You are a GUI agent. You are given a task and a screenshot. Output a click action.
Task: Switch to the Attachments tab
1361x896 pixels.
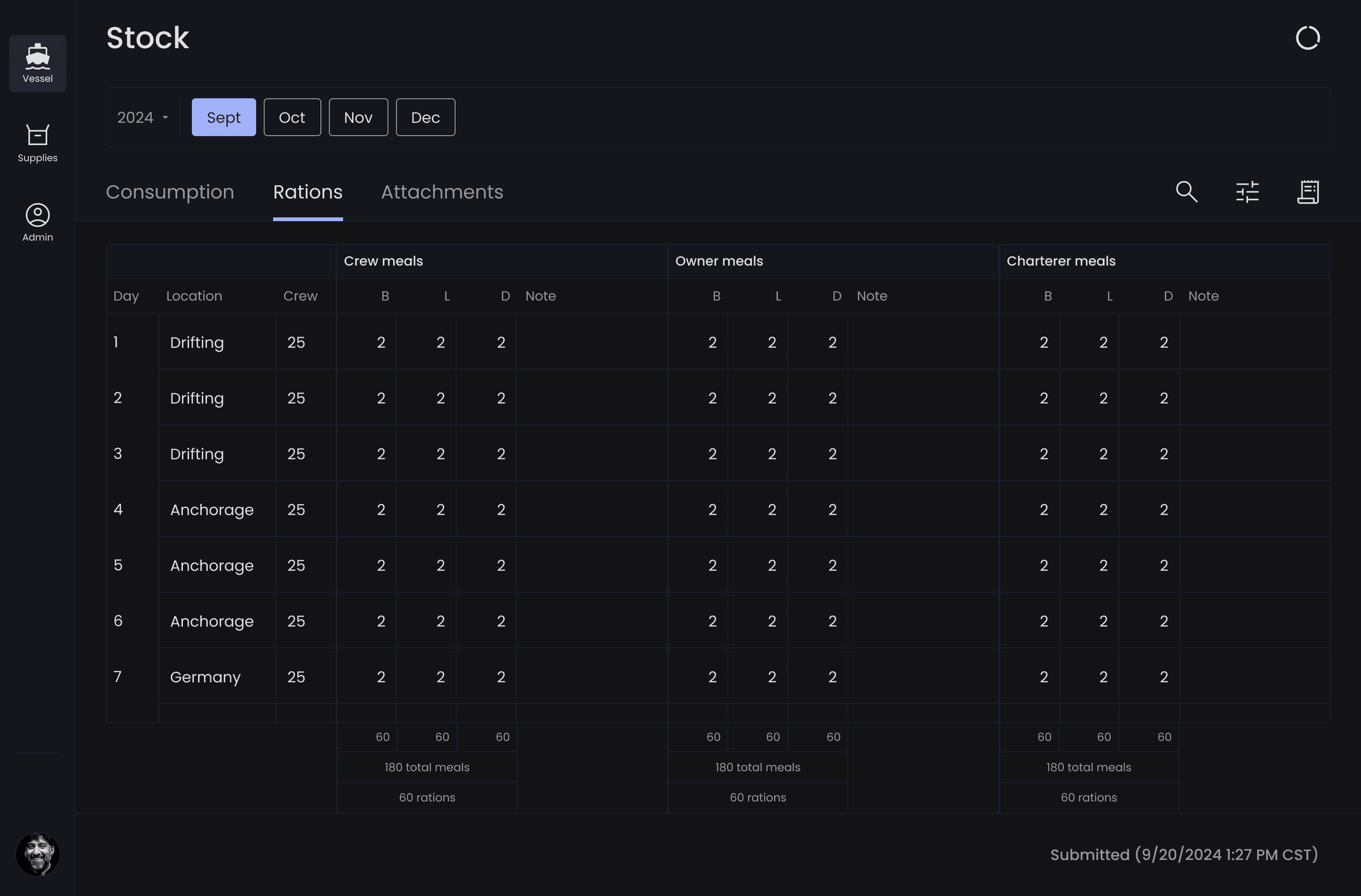click(x=442, y=191)
